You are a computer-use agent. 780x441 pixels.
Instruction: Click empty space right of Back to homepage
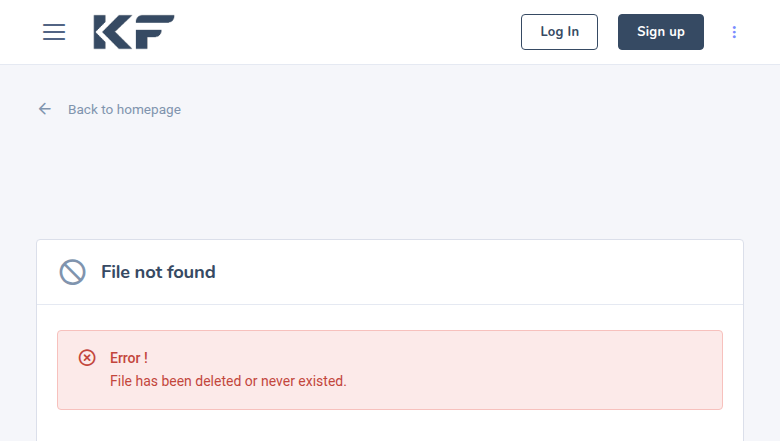coord(450,109)
